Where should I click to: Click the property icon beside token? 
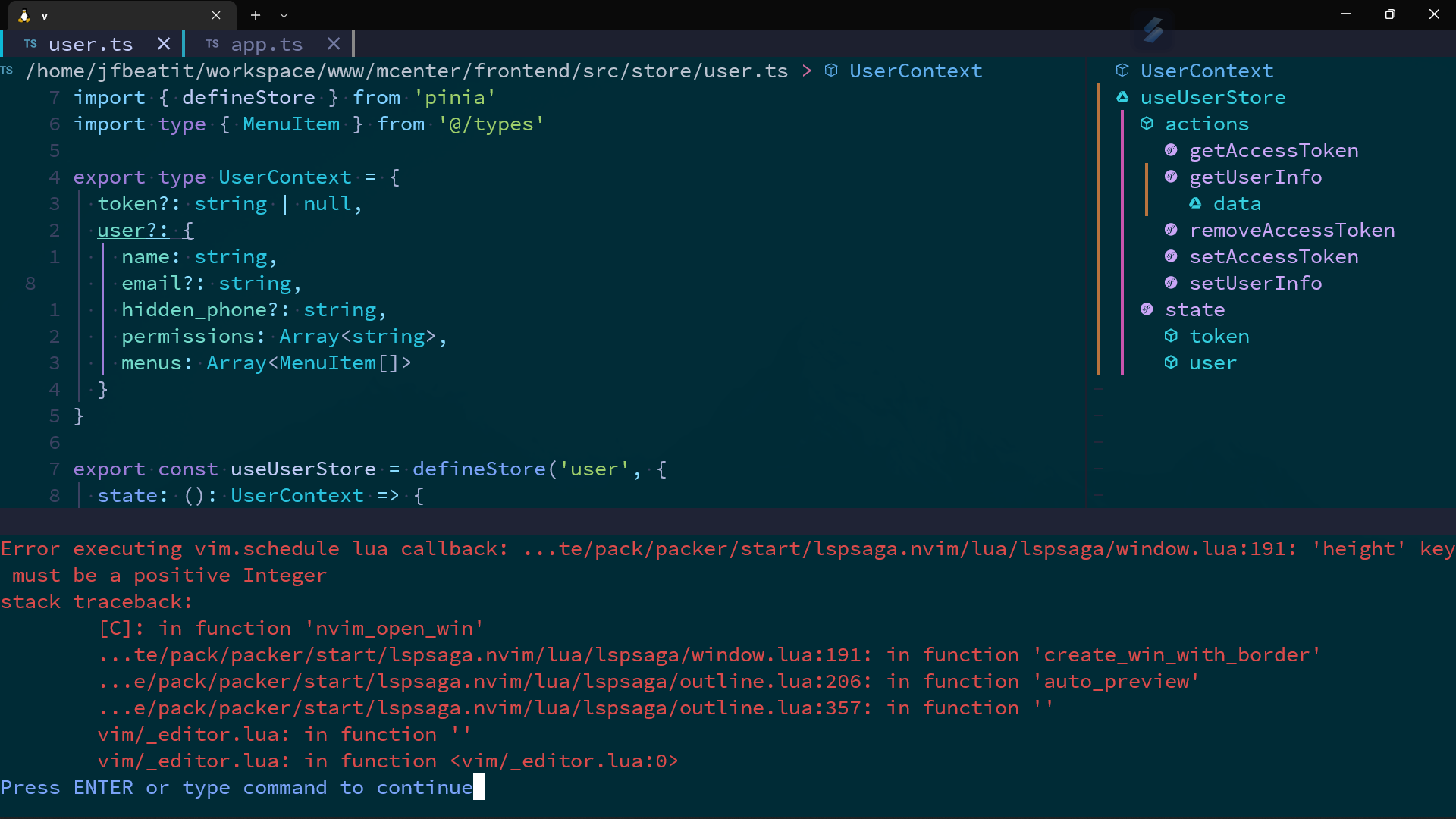(1171, 336)
